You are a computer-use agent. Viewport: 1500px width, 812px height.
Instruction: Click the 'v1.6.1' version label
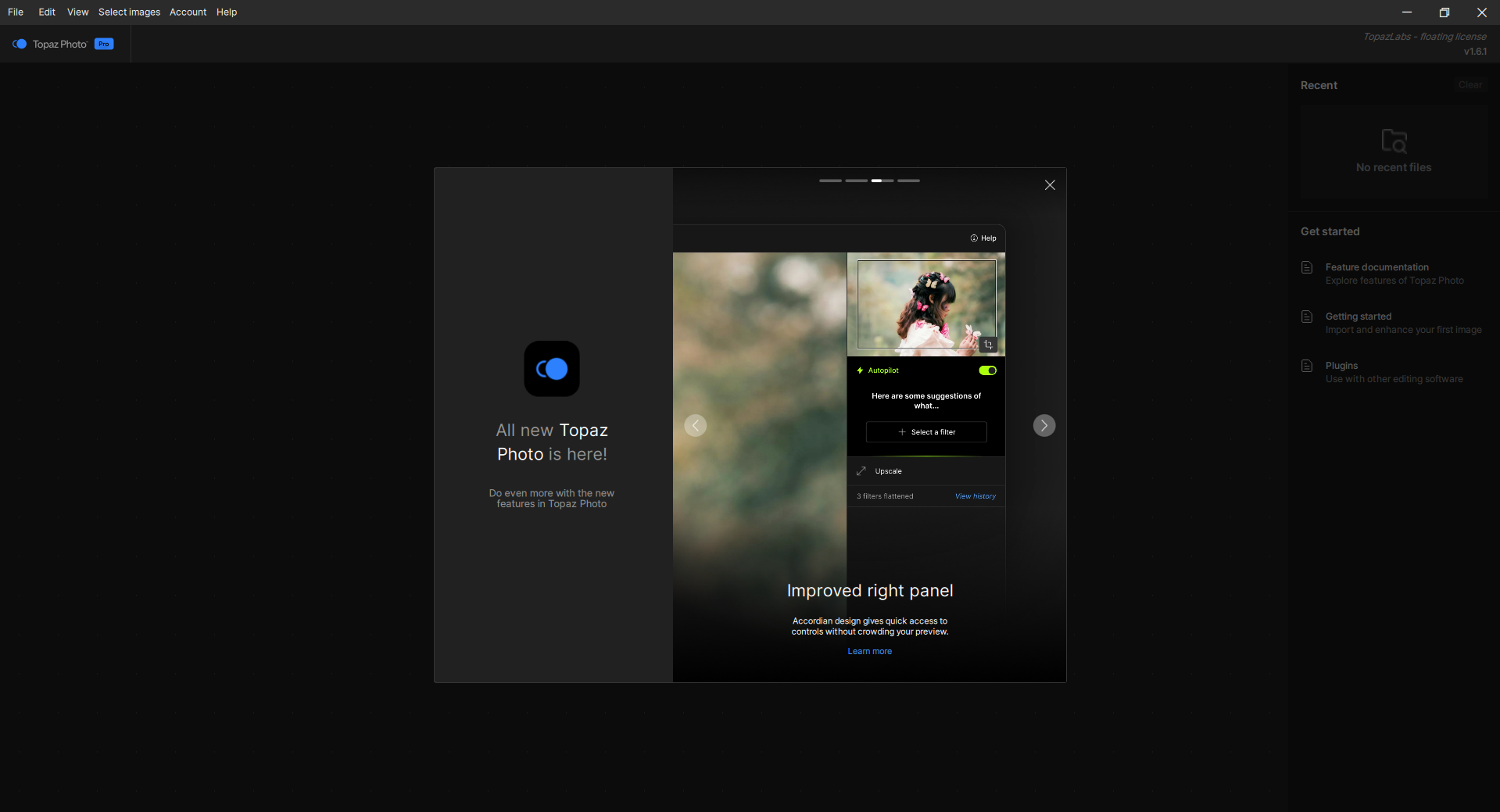tap(1475, 52)
